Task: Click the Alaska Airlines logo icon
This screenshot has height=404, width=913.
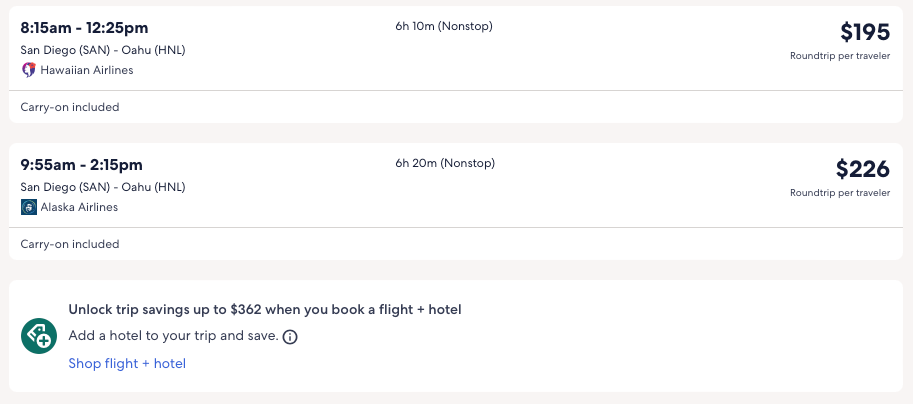Action: [29, 207]
